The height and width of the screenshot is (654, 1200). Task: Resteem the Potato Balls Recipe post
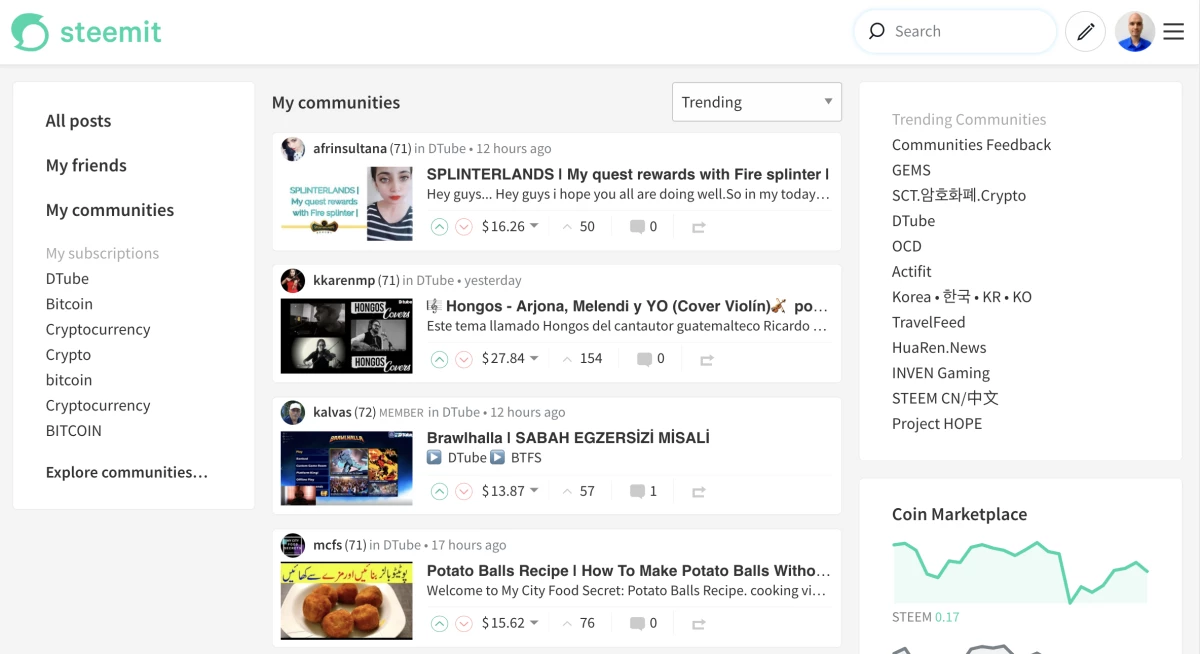pyautogui.click(x=698, y=624)
